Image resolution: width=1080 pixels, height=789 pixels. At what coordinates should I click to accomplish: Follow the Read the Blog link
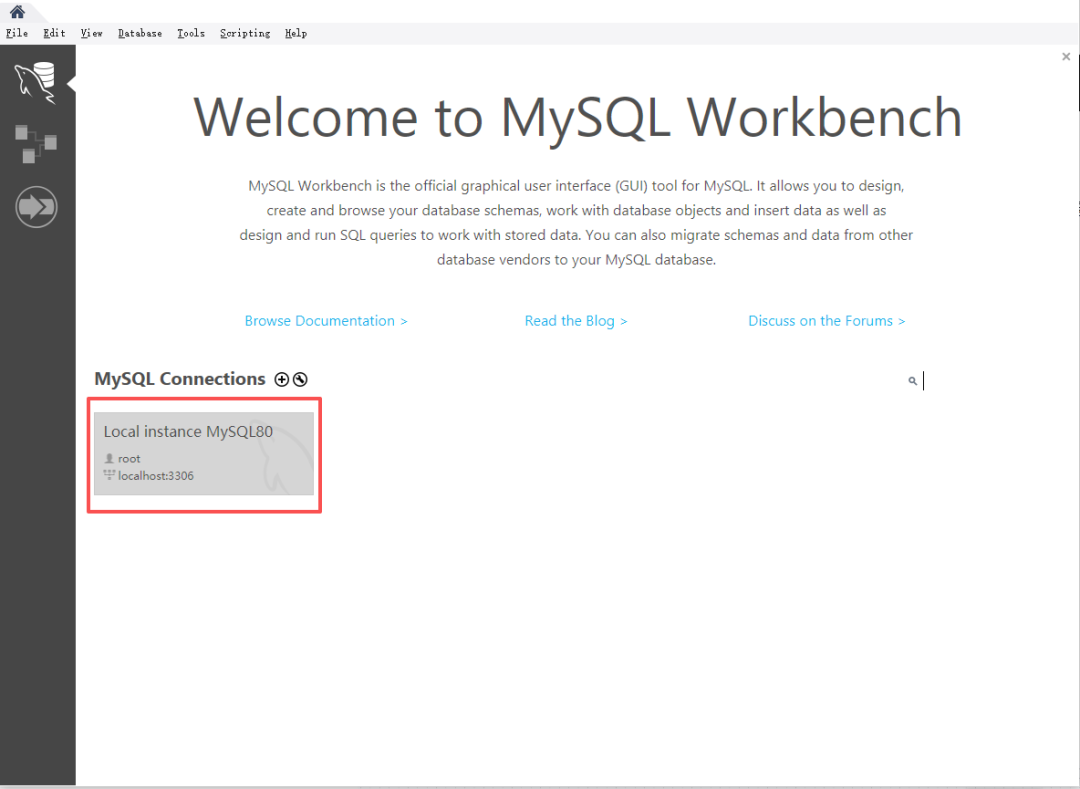point(576,321)
